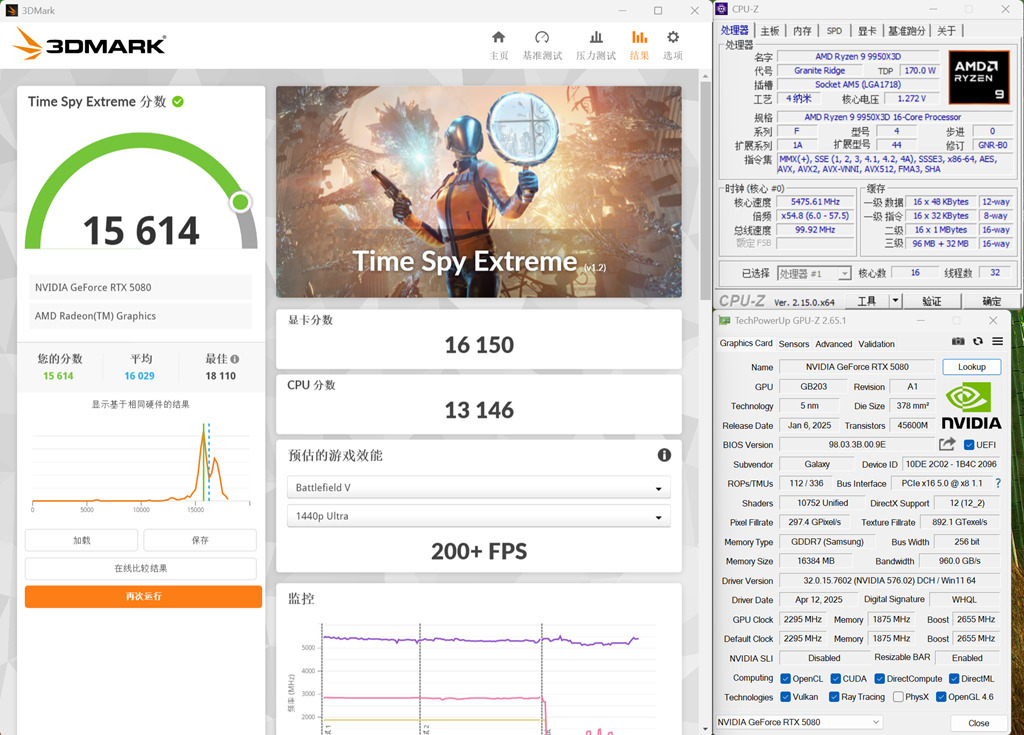Click the info icon beside estimated game performance
The height and width of the screenshot is (735, 1024).
[x=664, y=455]
